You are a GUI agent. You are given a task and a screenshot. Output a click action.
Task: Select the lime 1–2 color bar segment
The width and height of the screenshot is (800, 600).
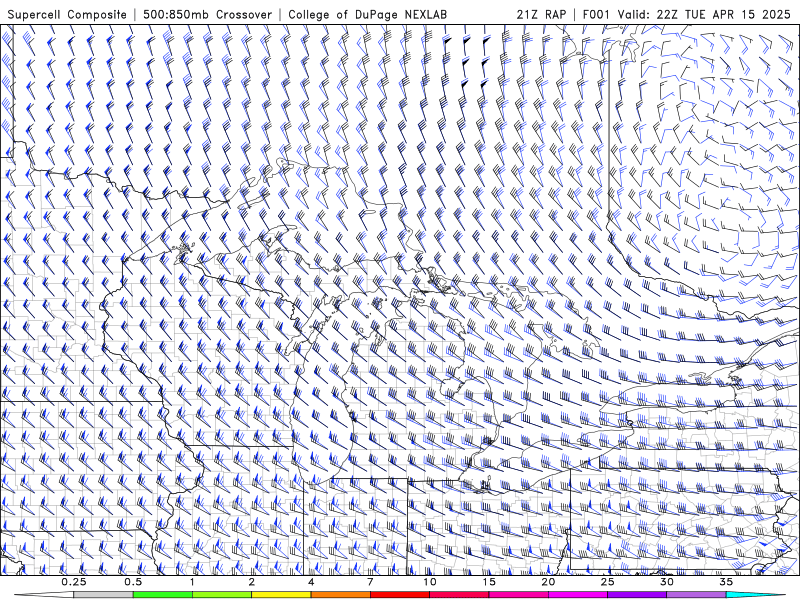(x=222, y=595)
